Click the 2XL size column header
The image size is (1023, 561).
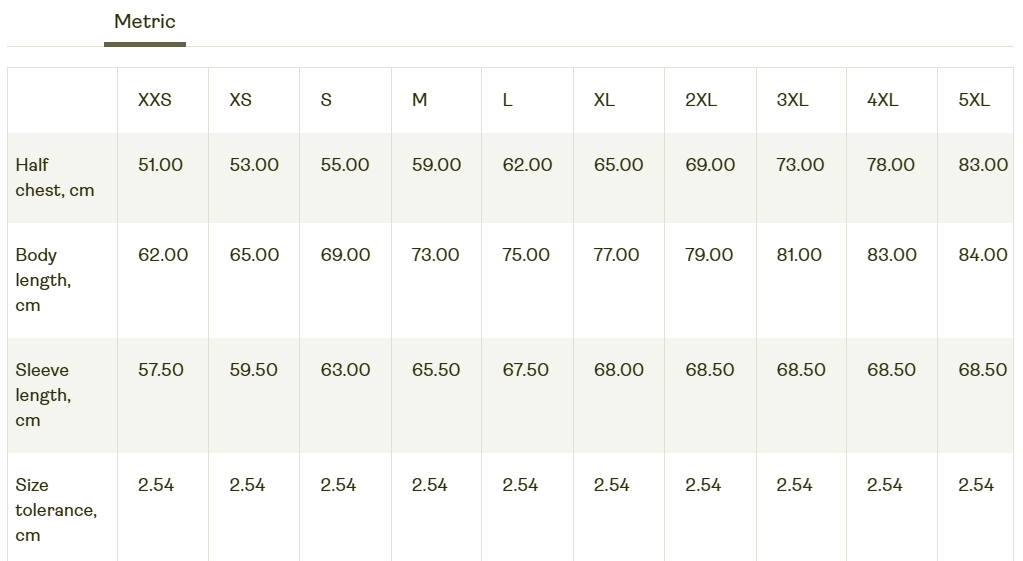click(x=701, y=100)
